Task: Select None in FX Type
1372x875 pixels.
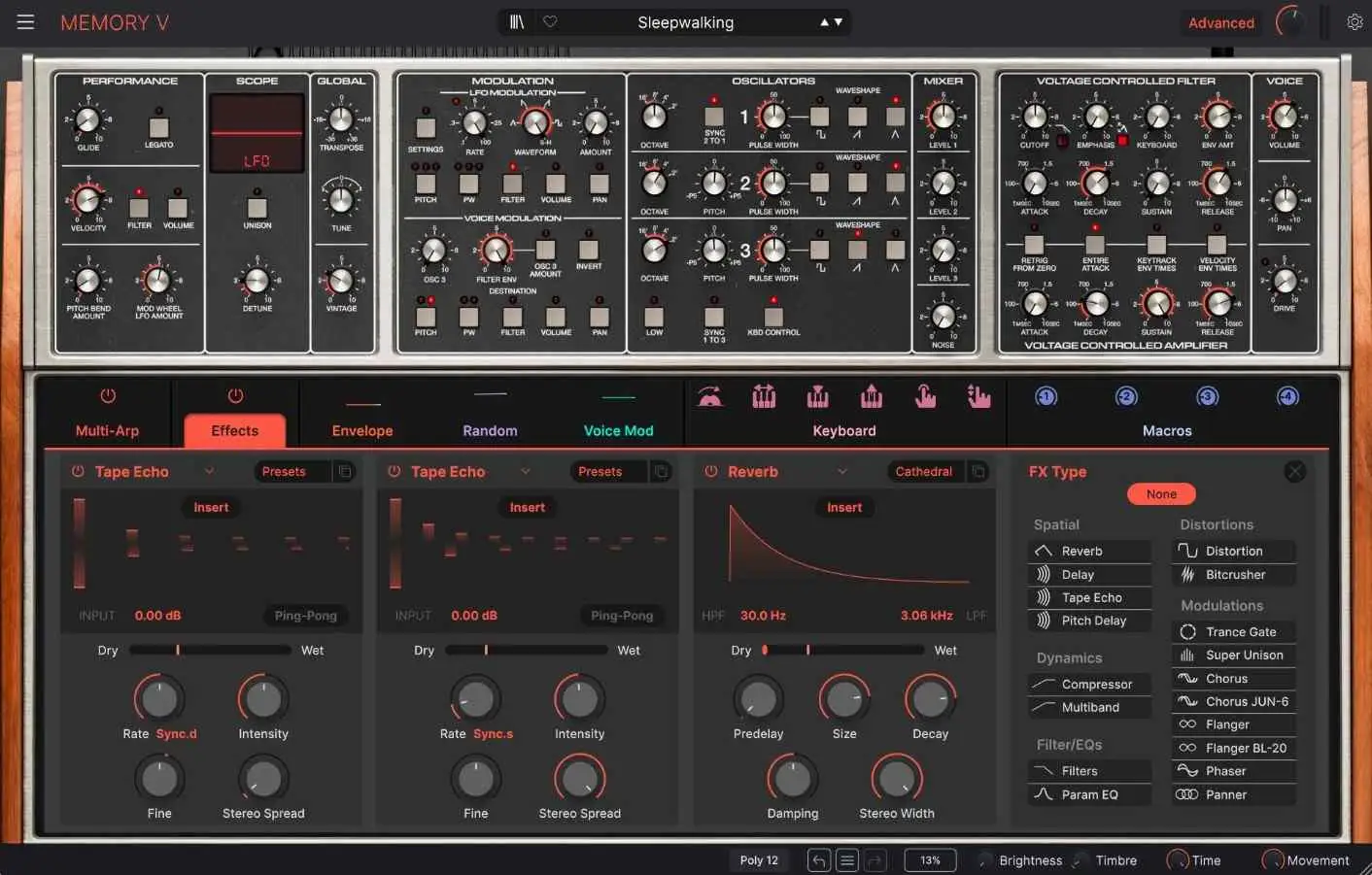Action: 1161,494
